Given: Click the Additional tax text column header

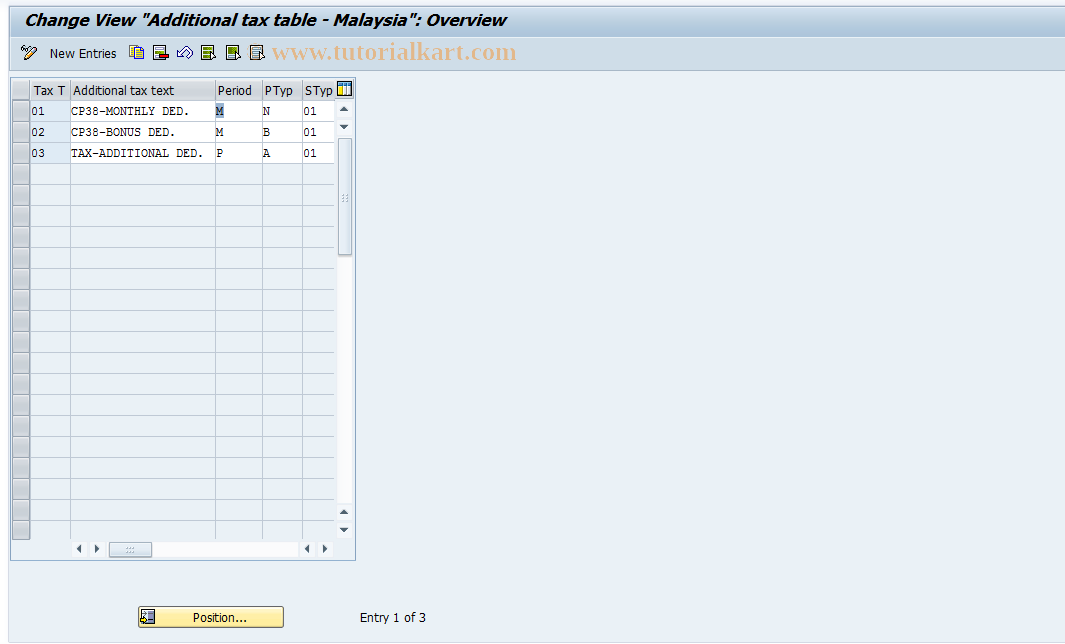Looking at the screenshot, I should tap(143, 90).
